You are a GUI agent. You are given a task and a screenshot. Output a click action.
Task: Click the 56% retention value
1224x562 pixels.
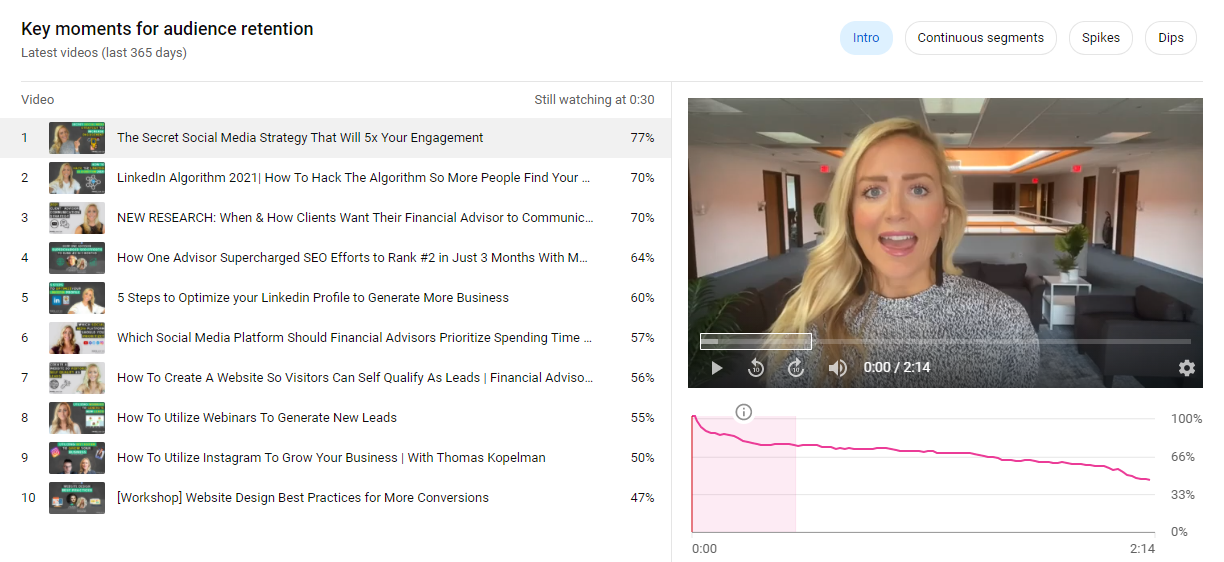pyautogui.click(x=642, y=378)
